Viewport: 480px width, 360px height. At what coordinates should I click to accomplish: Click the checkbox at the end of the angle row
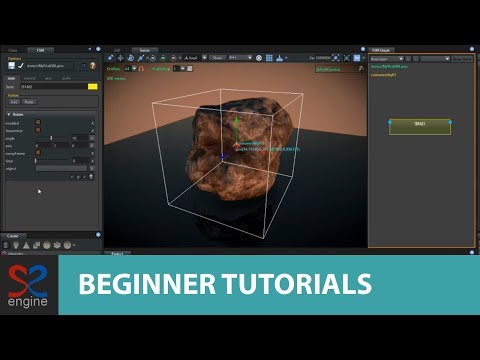point(92,138)
